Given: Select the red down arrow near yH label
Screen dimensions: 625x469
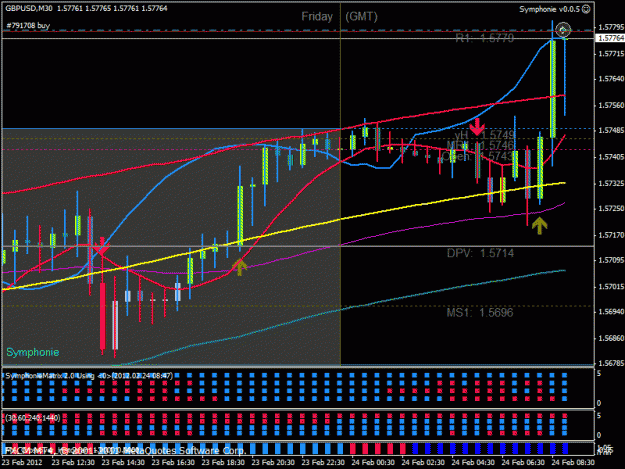Looking at the screenshot, I should (x=477, y=128).
